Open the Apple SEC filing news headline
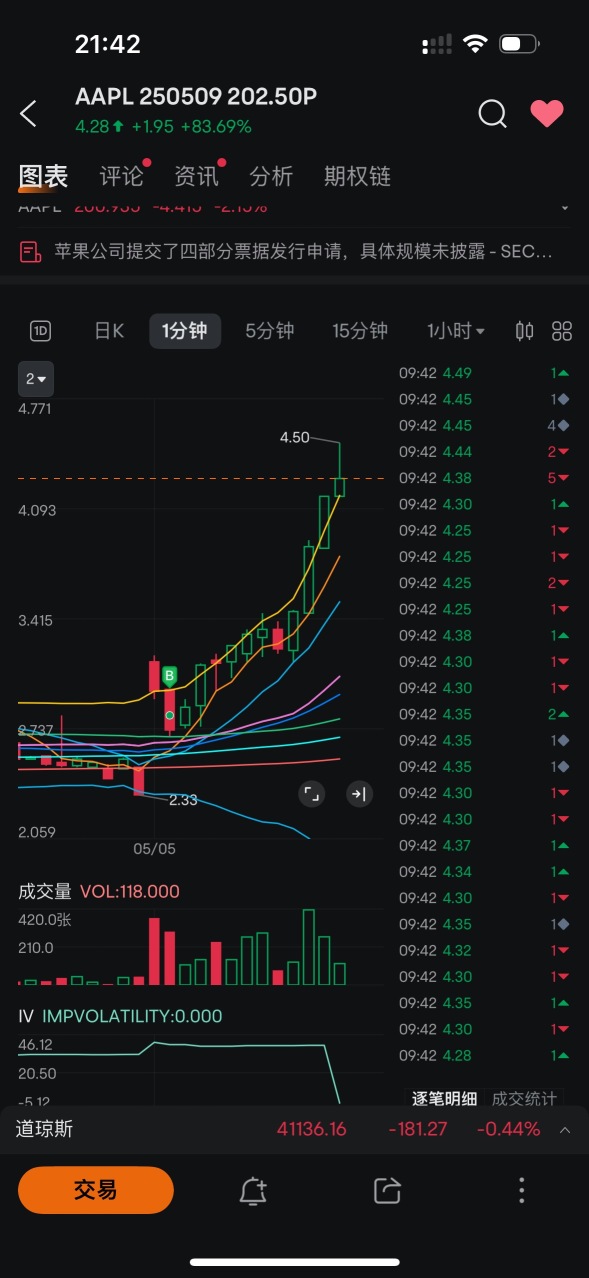 point(303,251)
